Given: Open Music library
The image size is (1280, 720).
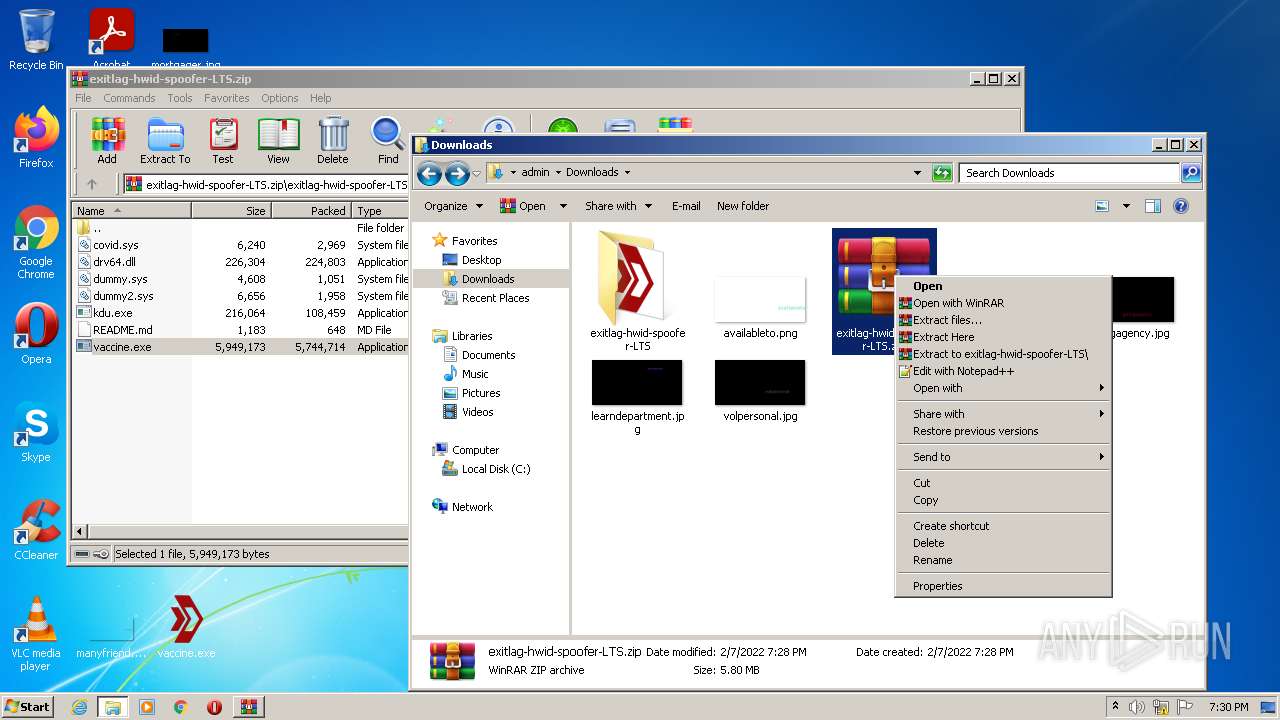Looking at the screenshot, I should pyautogui.click(x=475, y=374).
